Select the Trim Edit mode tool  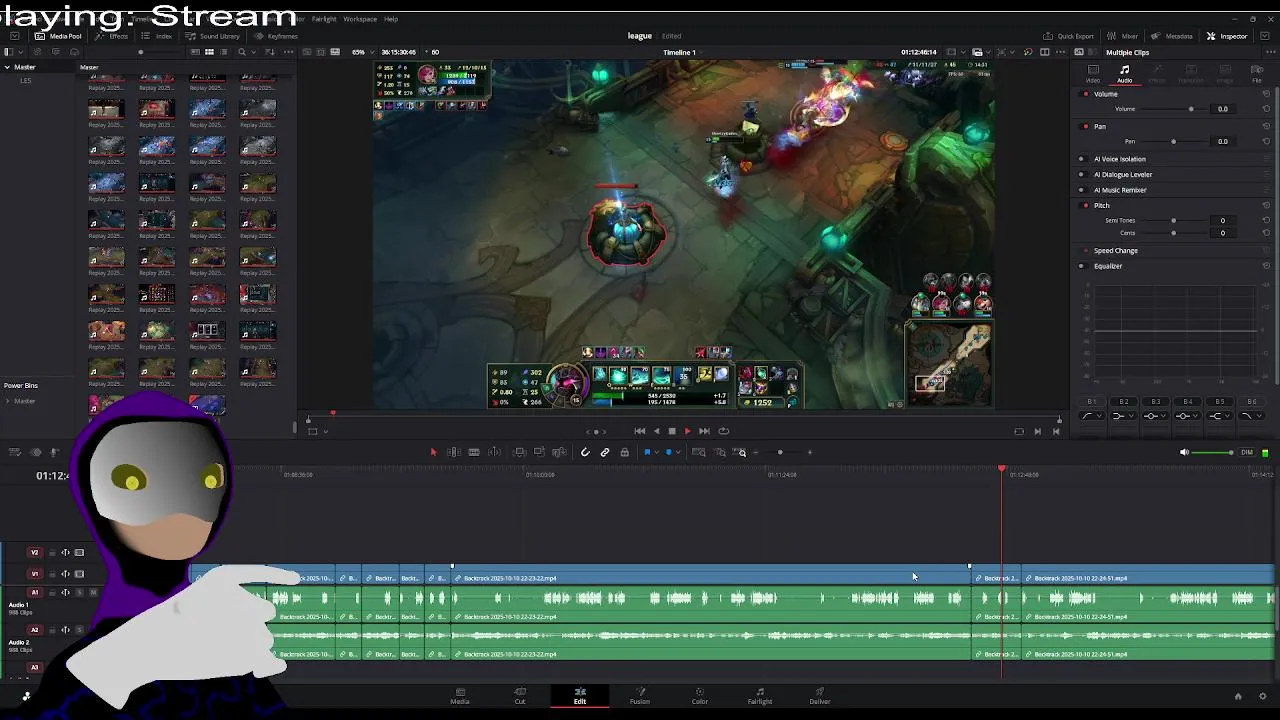tap(453, 452)
